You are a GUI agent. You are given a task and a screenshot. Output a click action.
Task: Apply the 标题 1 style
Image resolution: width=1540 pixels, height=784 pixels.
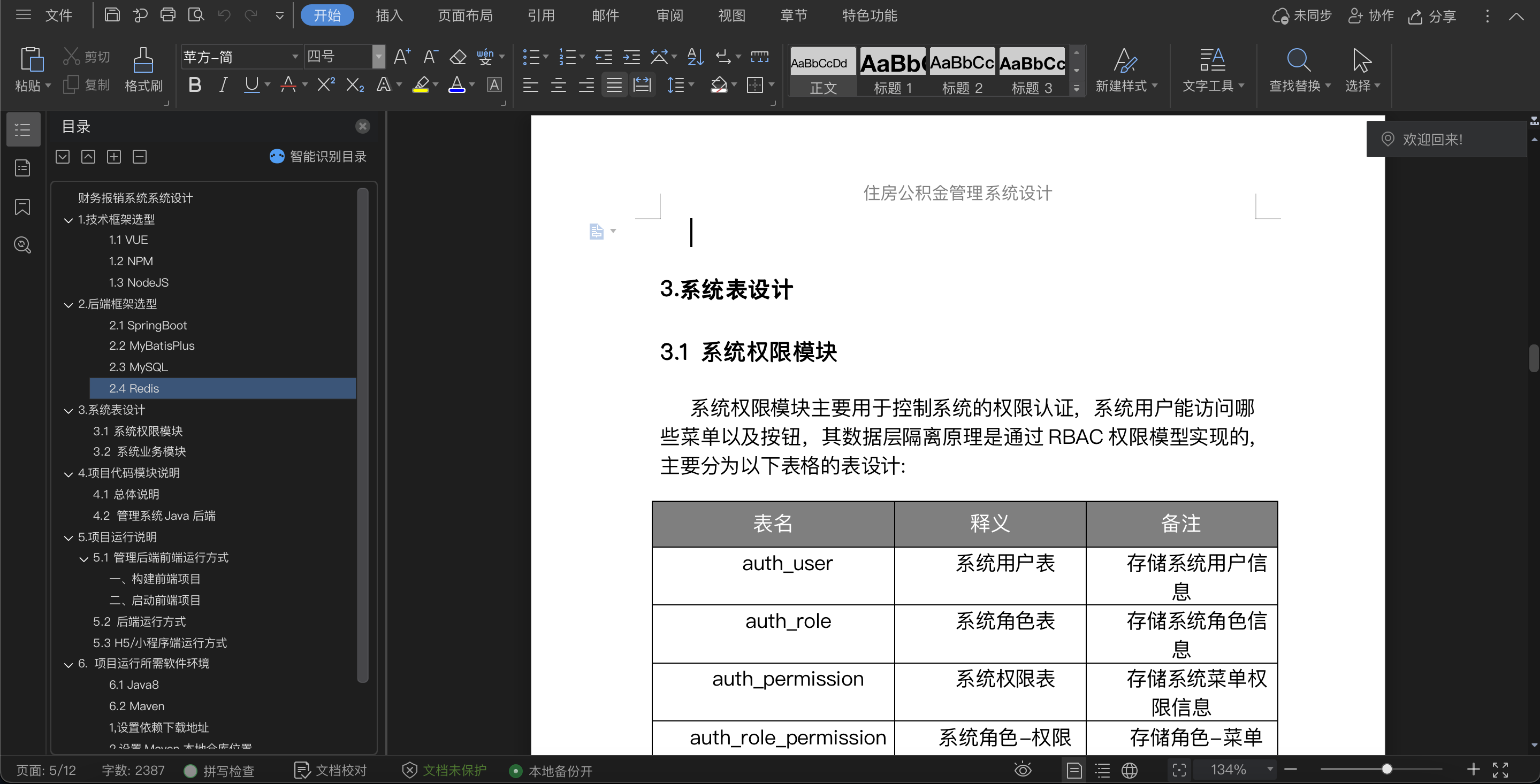(x=893, y=71)
